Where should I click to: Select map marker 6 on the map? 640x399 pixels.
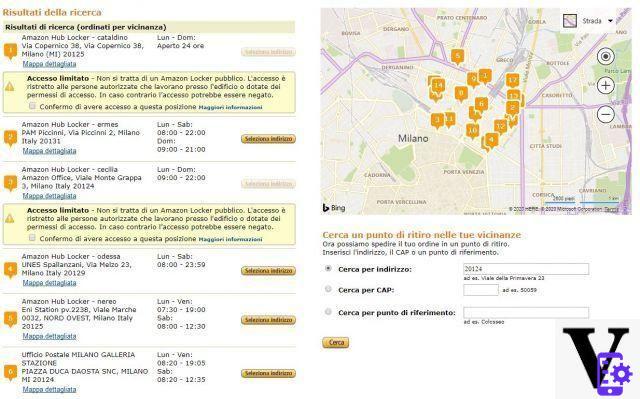pyautogui.click(x=482, y=104)
